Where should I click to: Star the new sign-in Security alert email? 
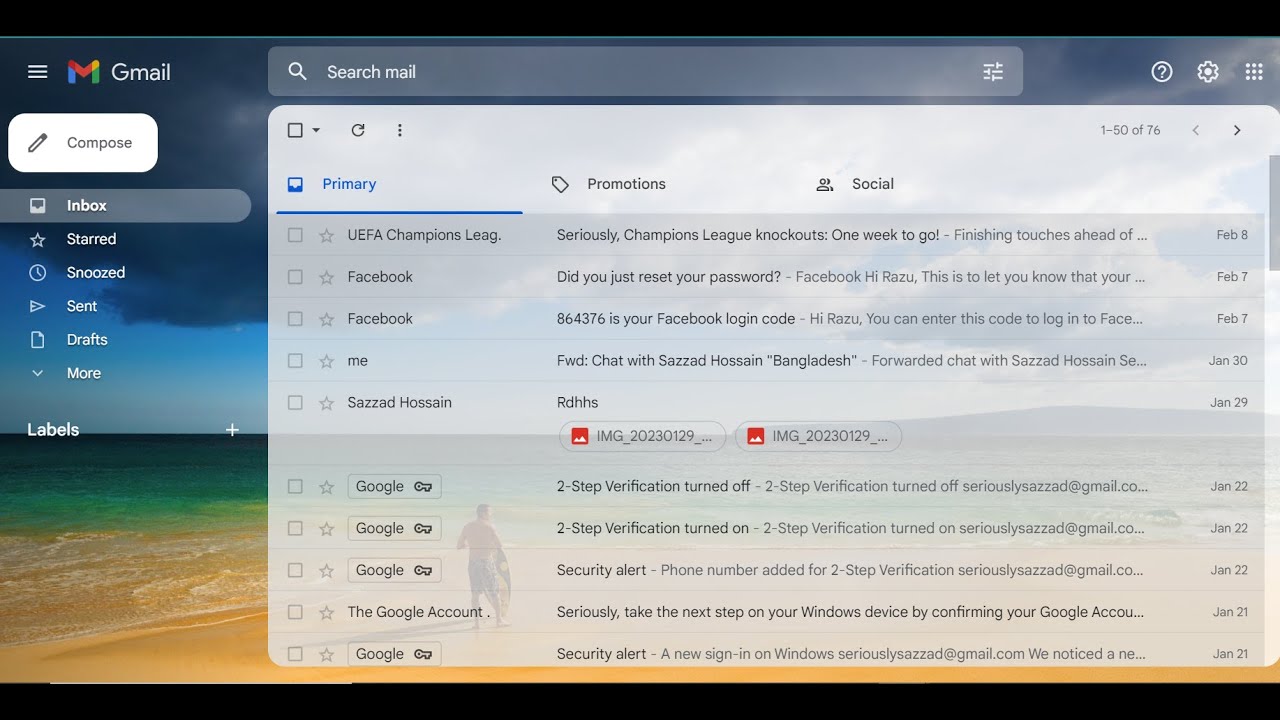[x=326, y=655]
